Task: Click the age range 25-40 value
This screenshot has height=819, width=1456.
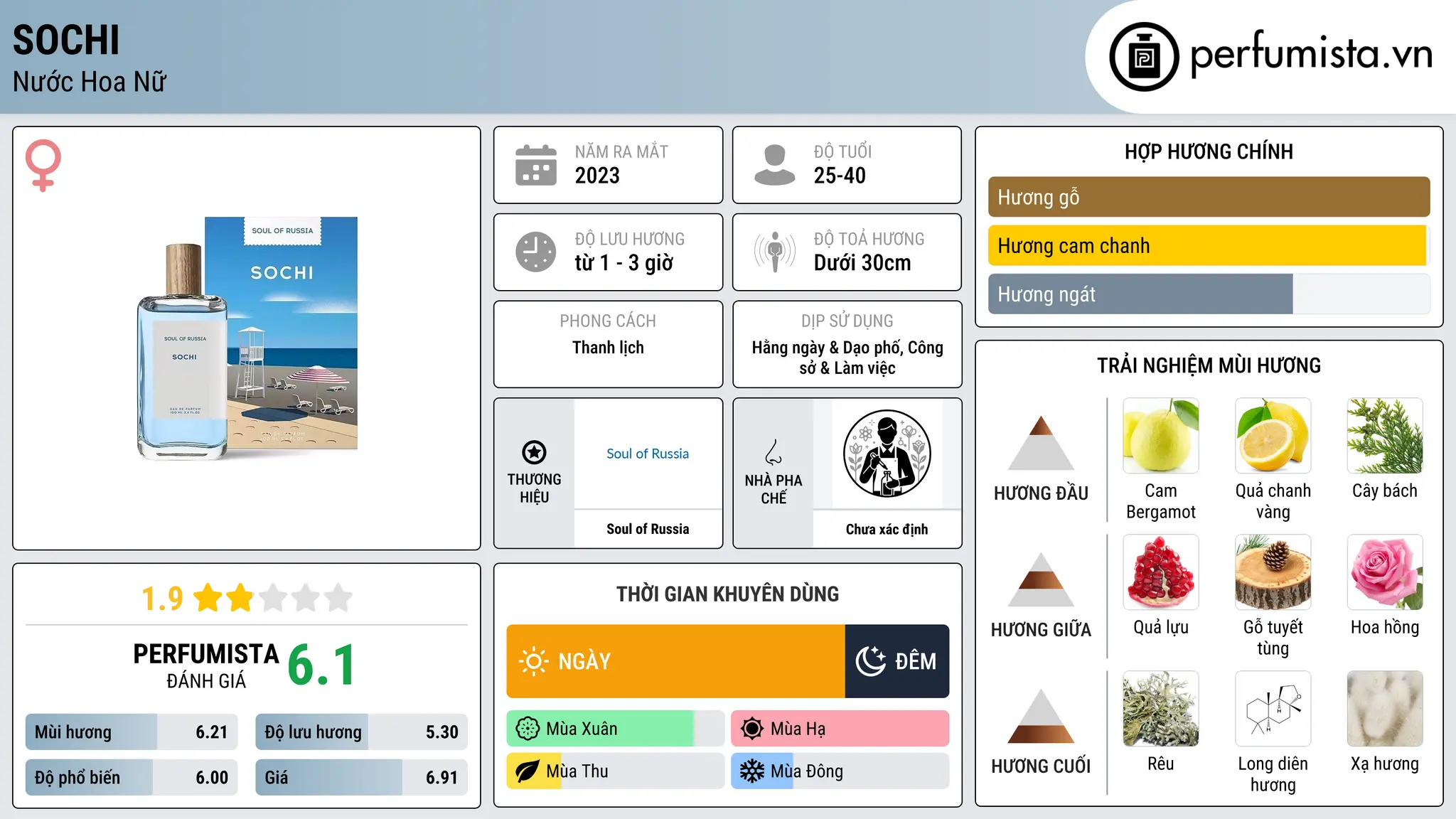Action: click(840, 176)
